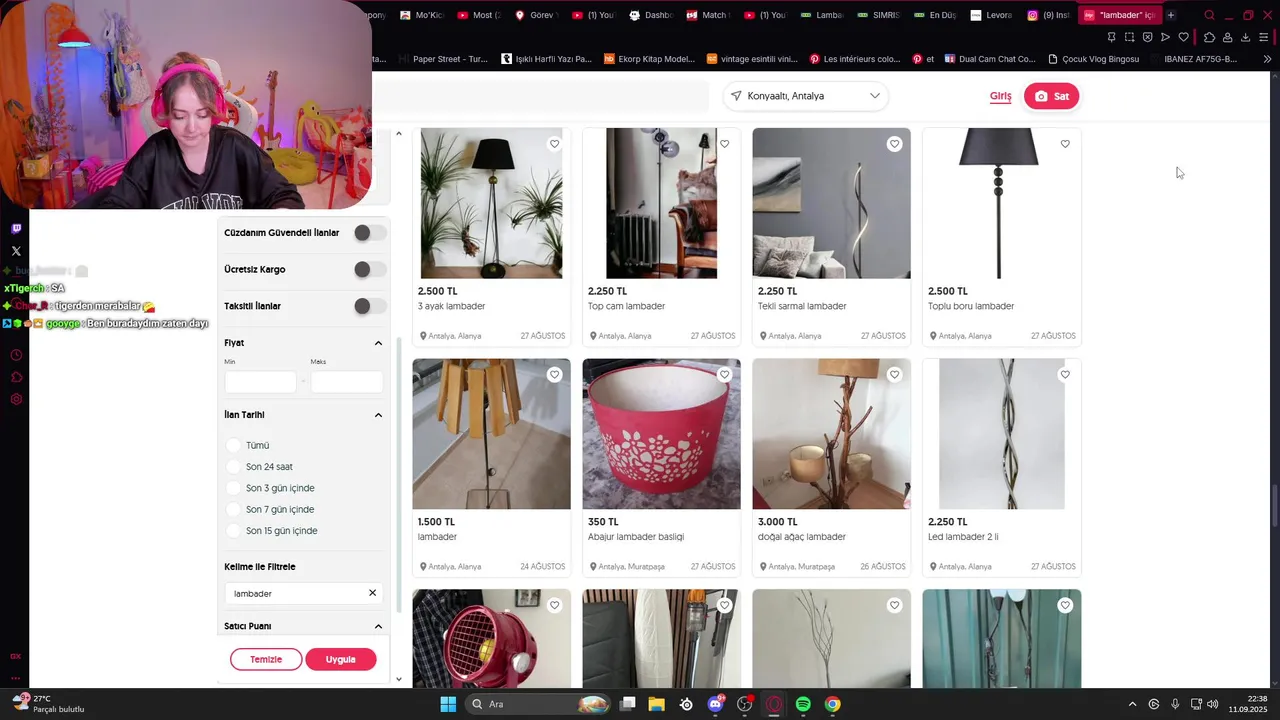This screenshot has height=720, width=1280.
Task: Open Discord from the taskbar
Action: (x=715, y=704)
